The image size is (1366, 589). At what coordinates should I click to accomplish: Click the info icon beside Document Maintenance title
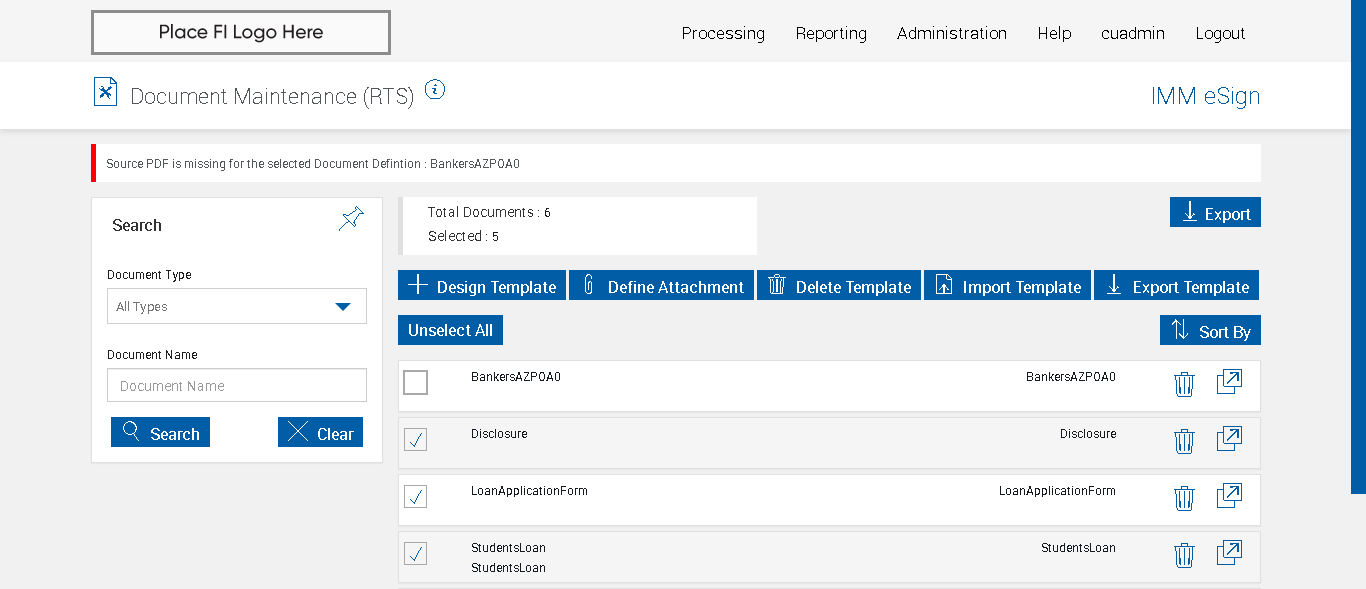click(434, 90)
